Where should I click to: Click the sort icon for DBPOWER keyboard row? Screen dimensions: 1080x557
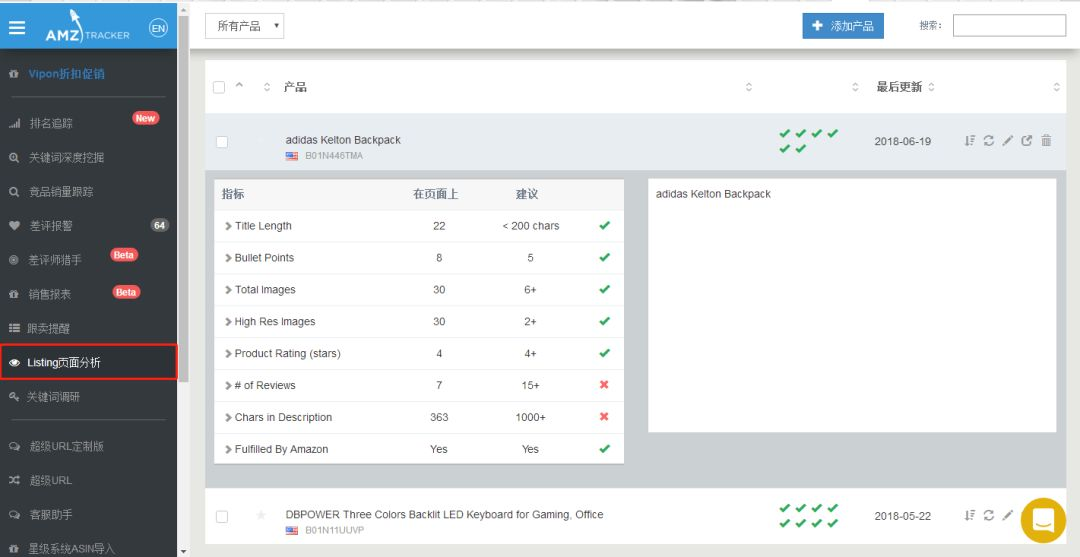pyautogui.click(x=969, y=515)
